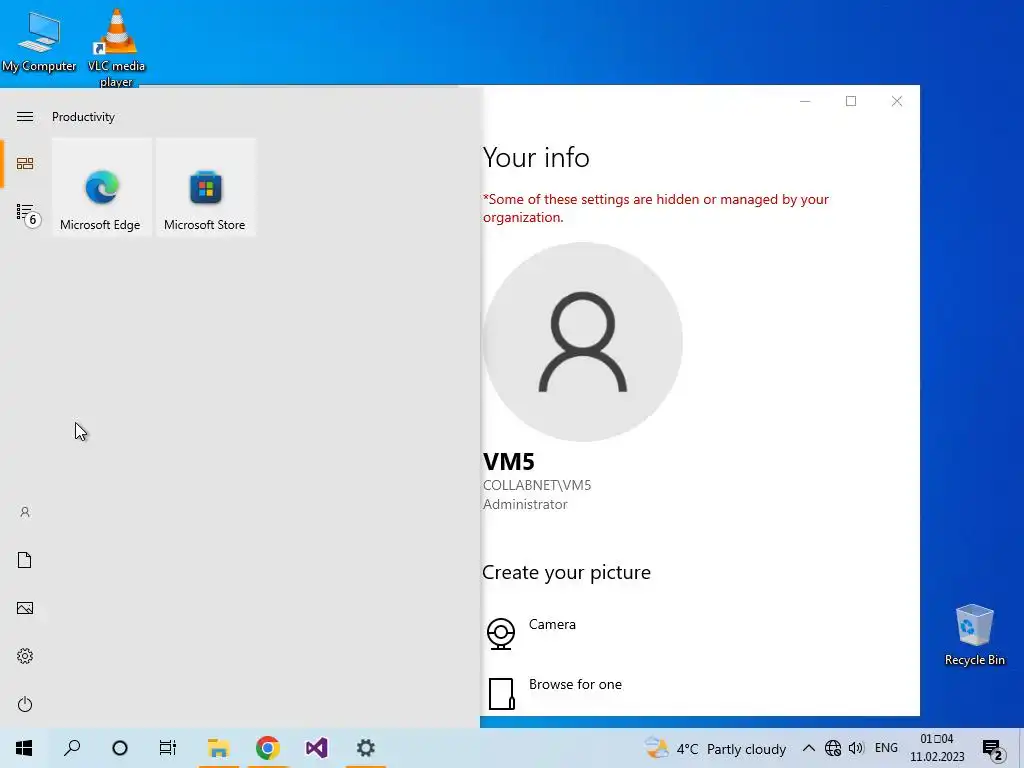
Task: Open the notification Action Center icon
Action: click(x=993, y=750)
